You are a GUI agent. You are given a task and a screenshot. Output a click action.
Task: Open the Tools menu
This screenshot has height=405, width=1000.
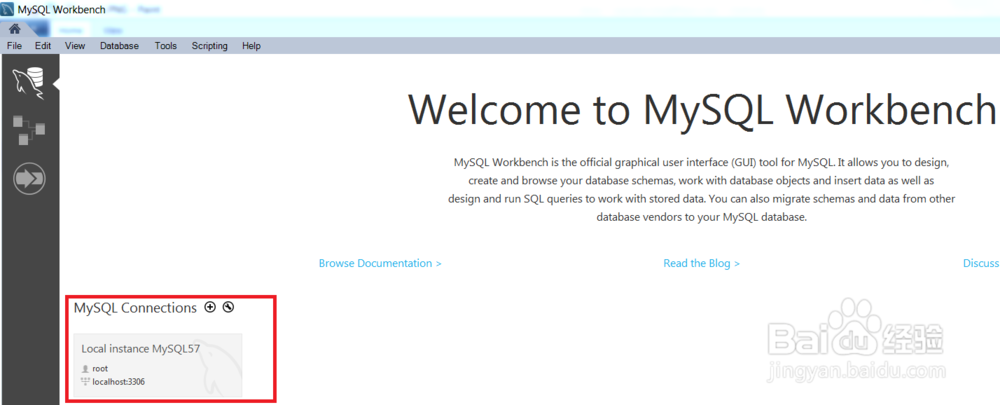point(166,46)
